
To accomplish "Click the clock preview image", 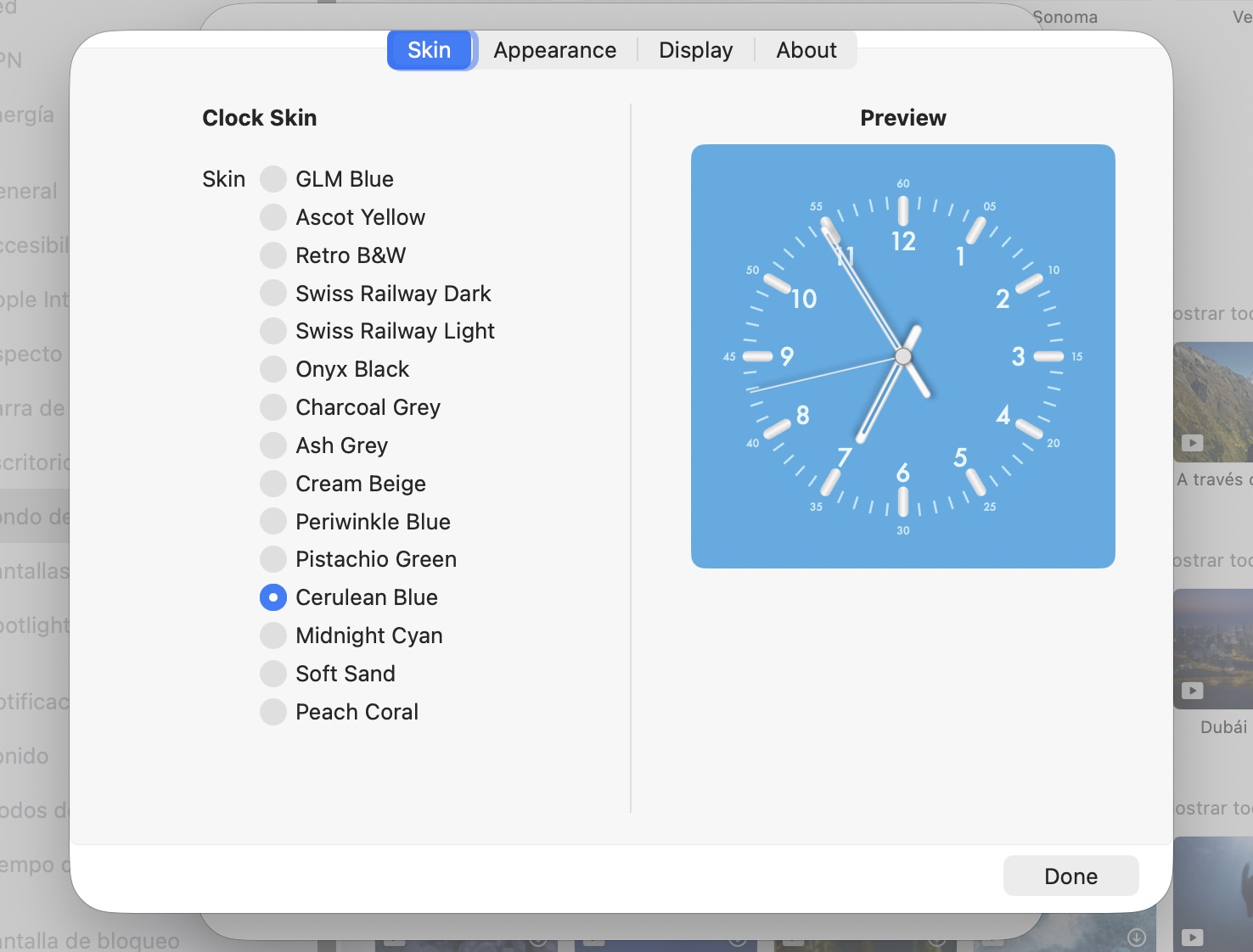I will pos(902,356).
